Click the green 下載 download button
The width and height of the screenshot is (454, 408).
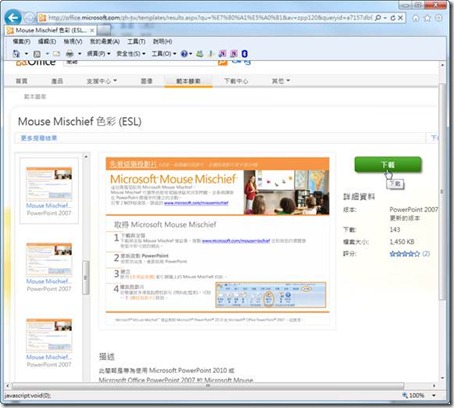[388, 165]
